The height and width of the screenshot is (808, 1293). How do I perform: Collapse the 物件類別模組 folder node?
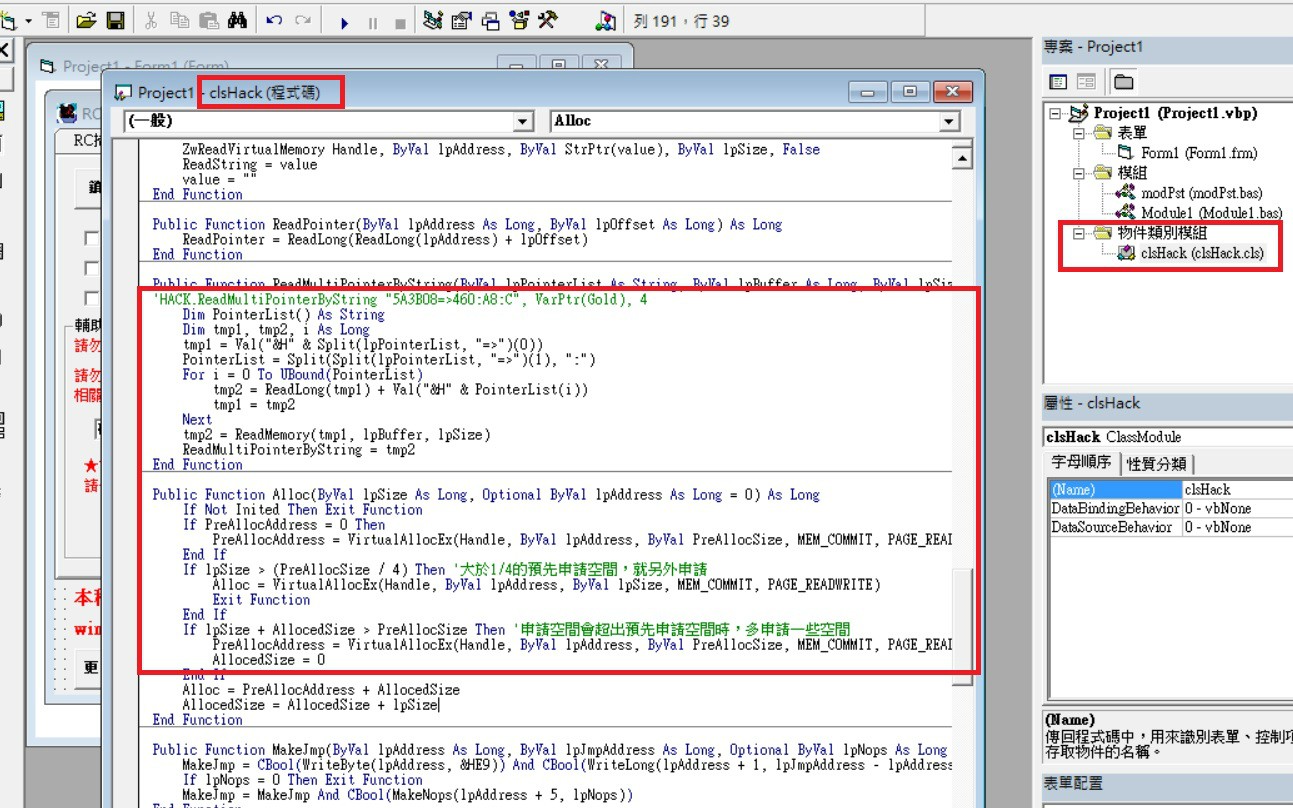tap(1079, 233)
